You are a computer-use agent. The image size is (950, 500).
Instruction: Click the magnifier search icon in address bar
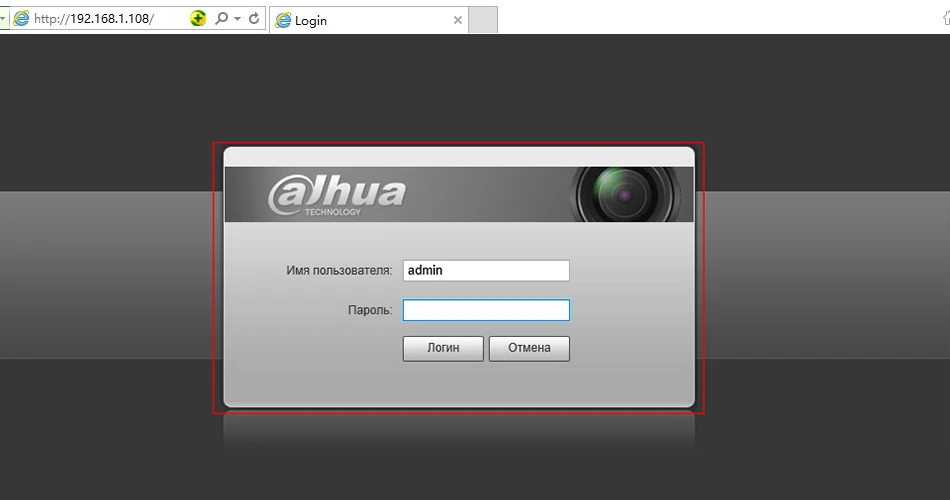coord(221,18)
